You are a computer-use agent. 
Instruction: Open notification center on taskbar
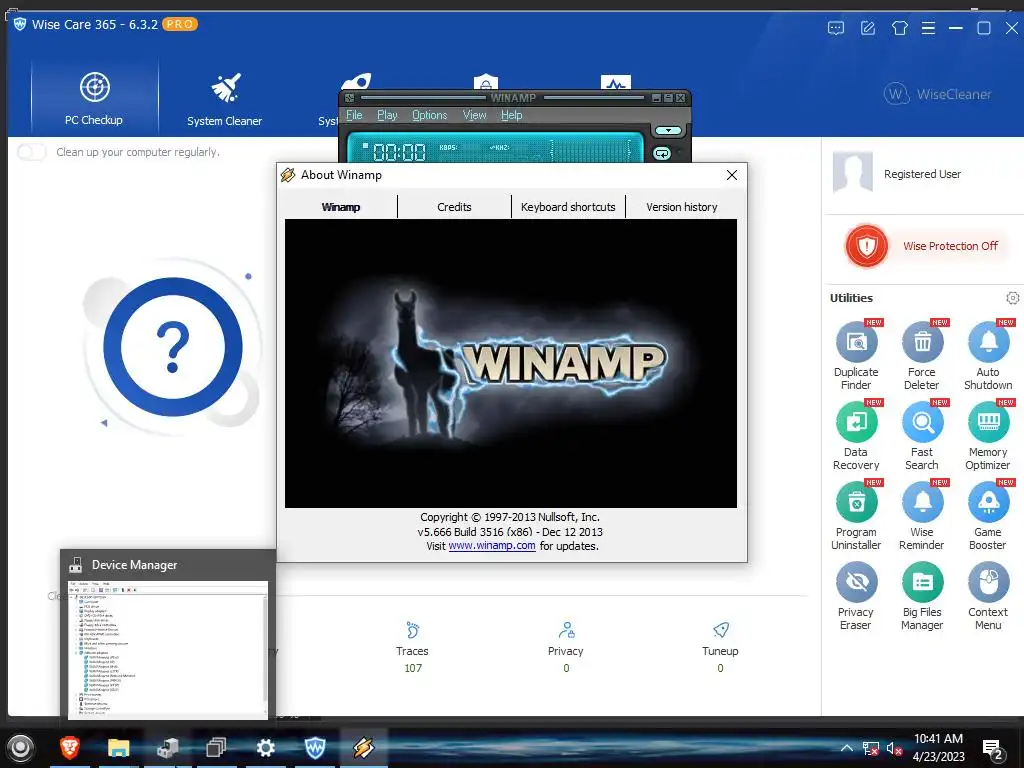coord(993,748)
